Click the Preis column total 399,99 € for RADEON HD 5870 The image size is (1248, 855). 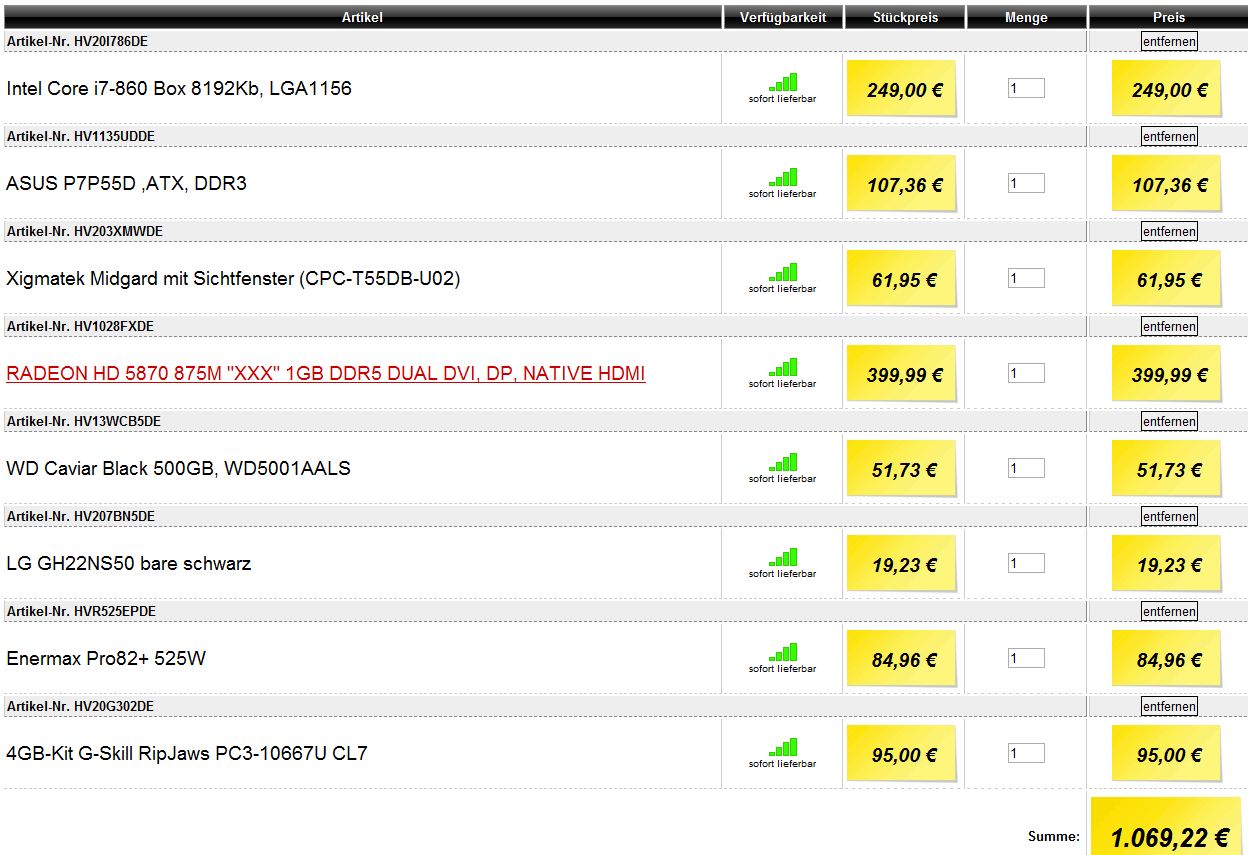pos(1169,375)
